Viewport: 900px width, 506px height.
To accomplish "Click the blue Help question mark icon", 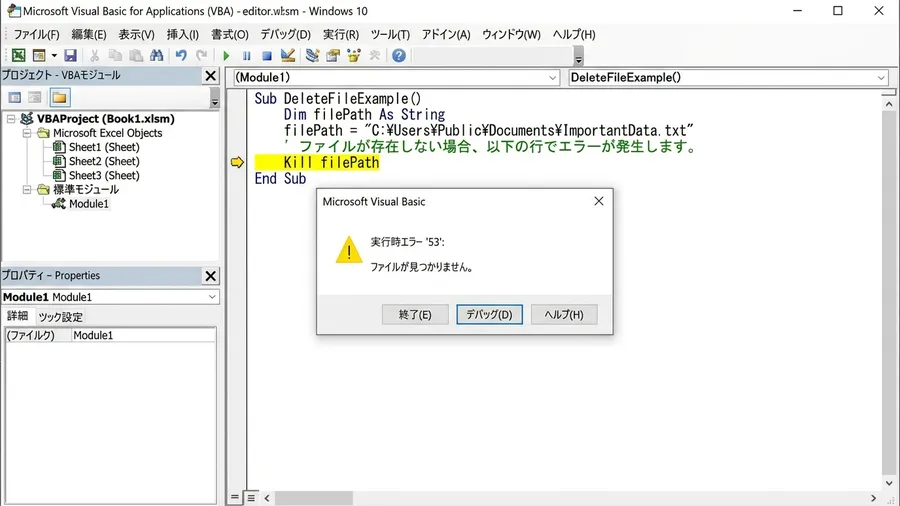I will [398, 55].
